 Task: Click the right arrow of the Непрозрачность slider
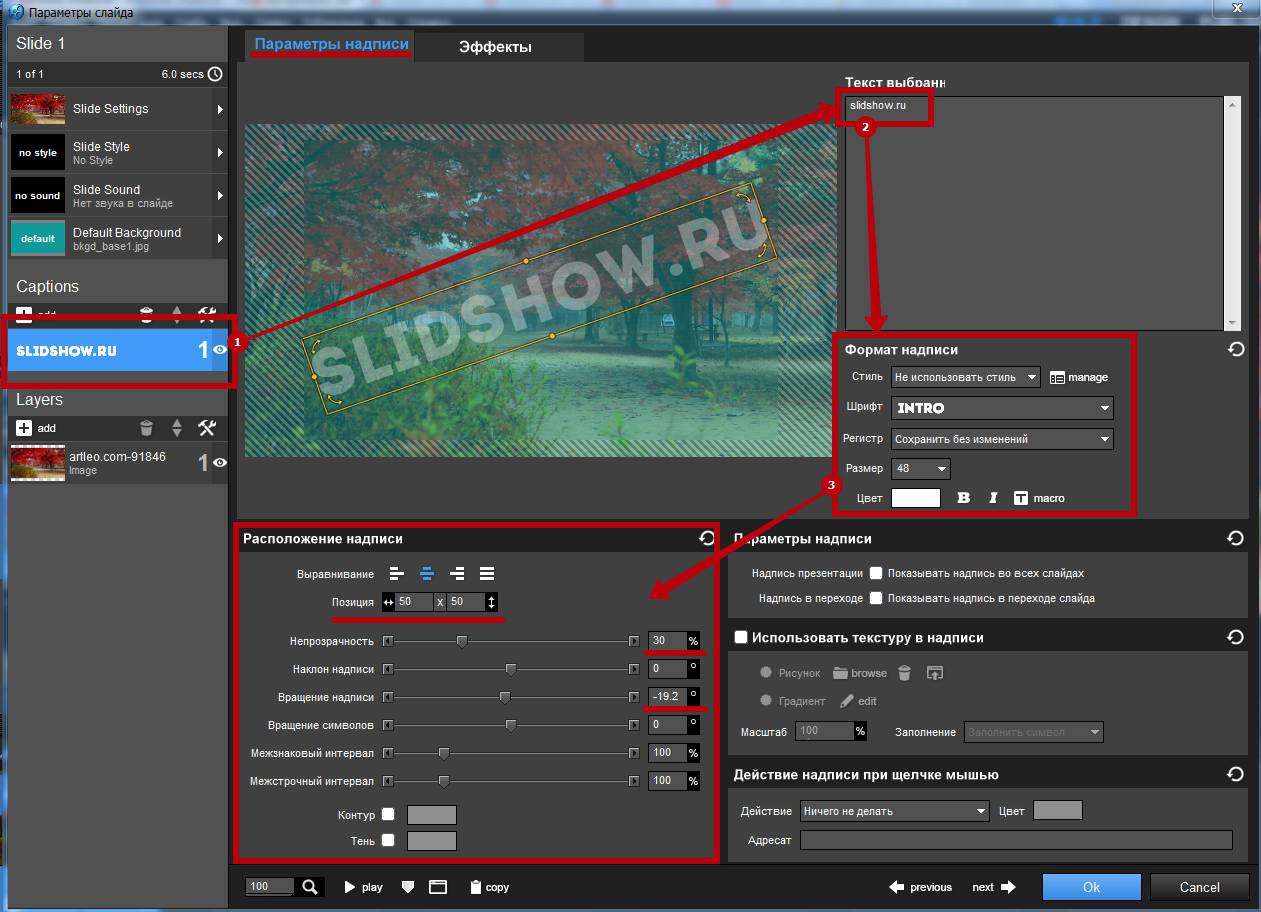pos(633,641)
